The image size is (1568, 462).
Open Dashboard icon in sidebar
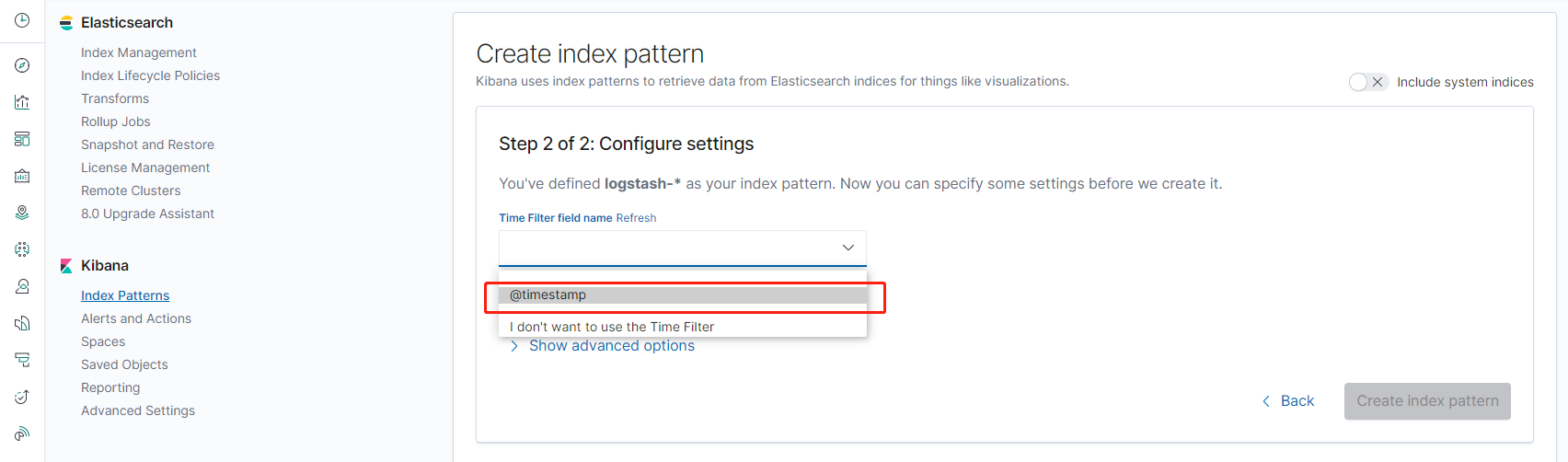pos(22,139)
